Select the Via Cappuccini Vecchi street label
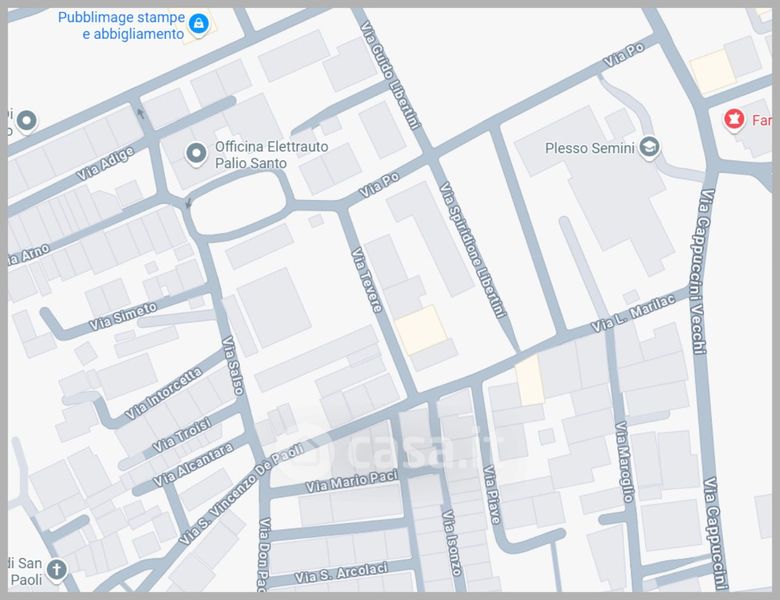Viewport: 780px width, 600px height. [703, 270]
